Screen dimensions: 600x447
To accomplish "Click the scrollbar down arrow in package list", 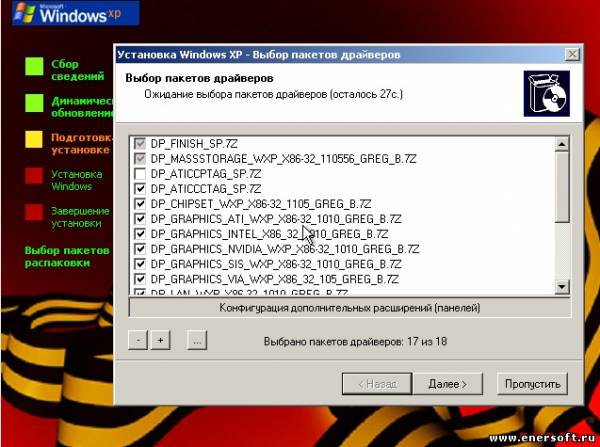I will click(x=562, y=287).
